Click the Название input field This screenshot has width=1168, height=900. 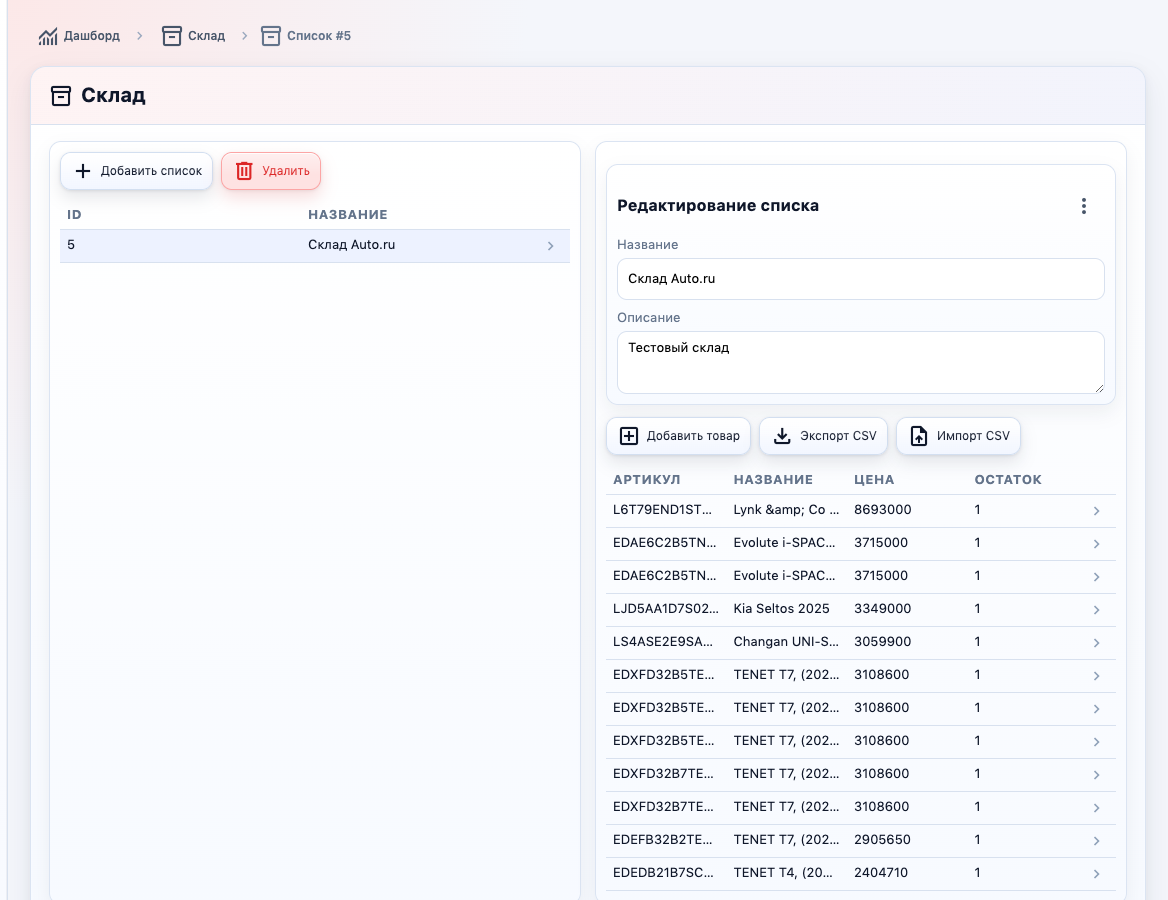860,279
